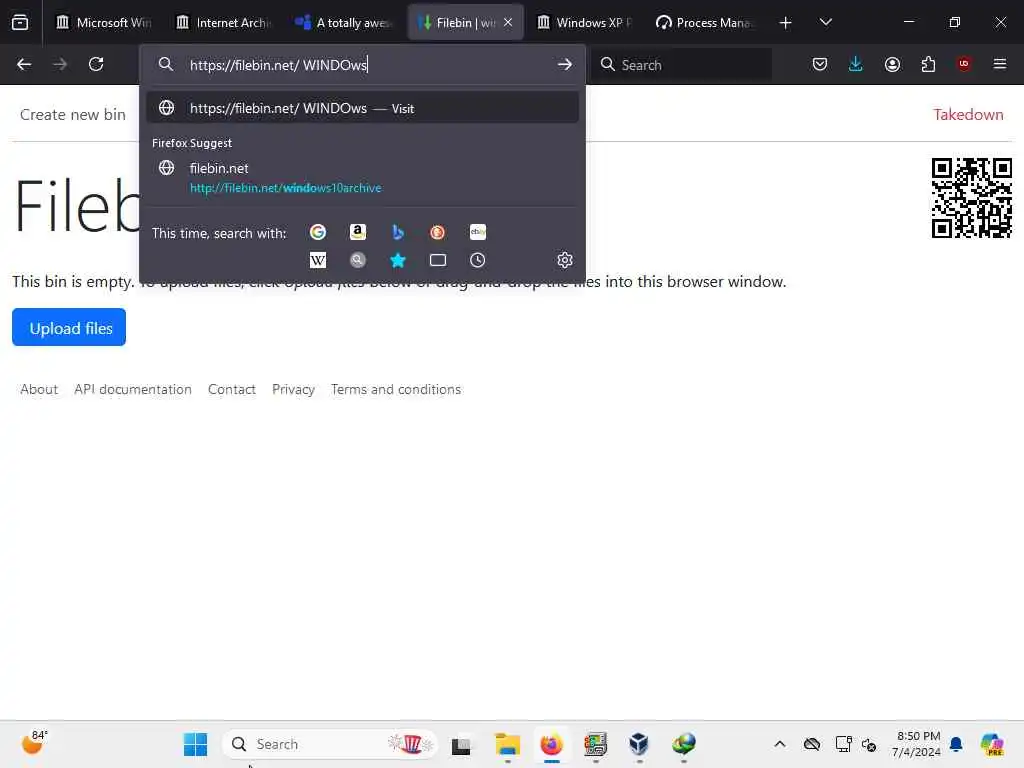This screenshot has height=768, width=1024.
Task: Open the Privacy footer link
Action: click(293, 389)
